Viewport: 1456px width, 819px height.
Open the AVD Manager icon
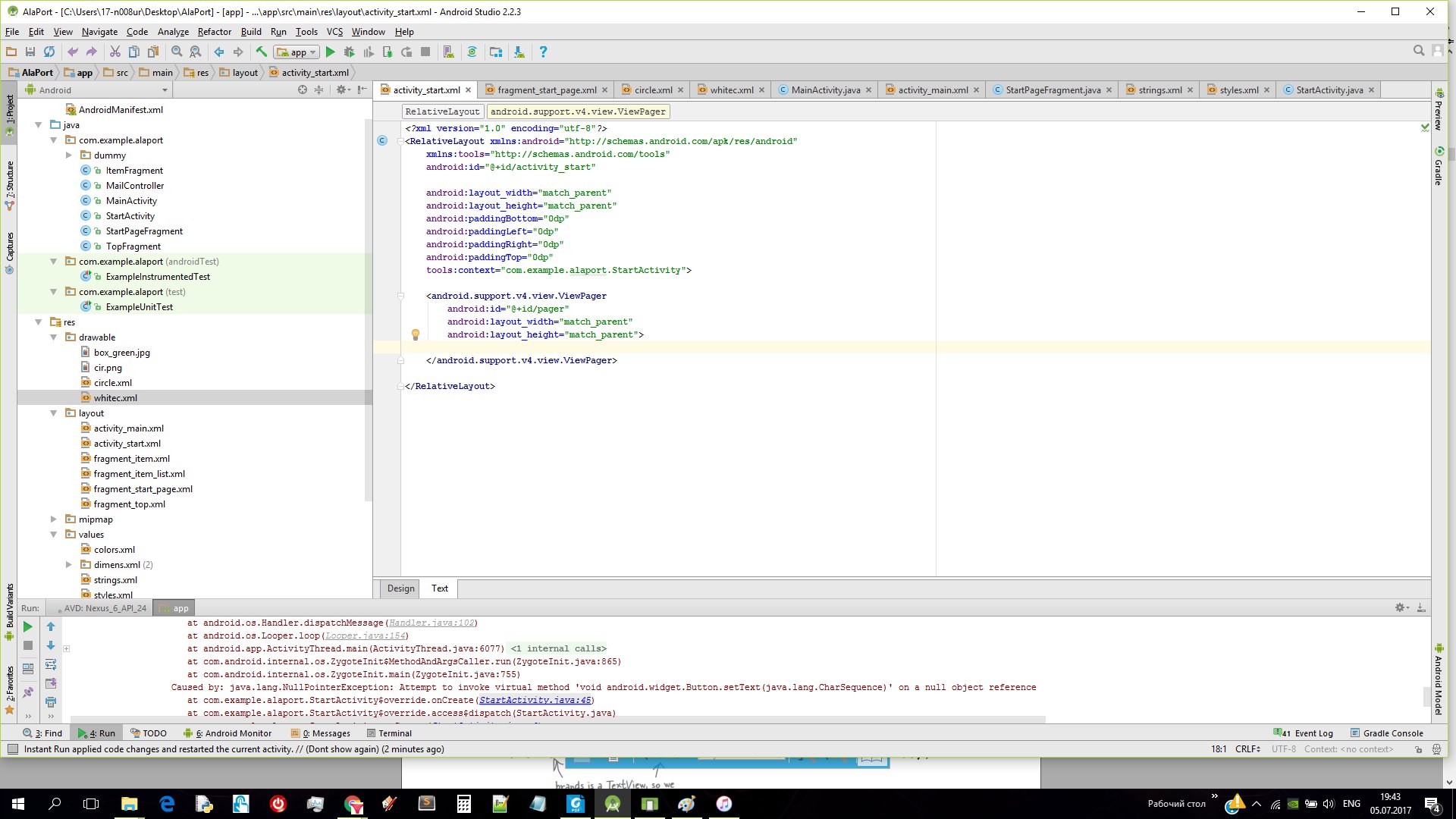point(449,52)
